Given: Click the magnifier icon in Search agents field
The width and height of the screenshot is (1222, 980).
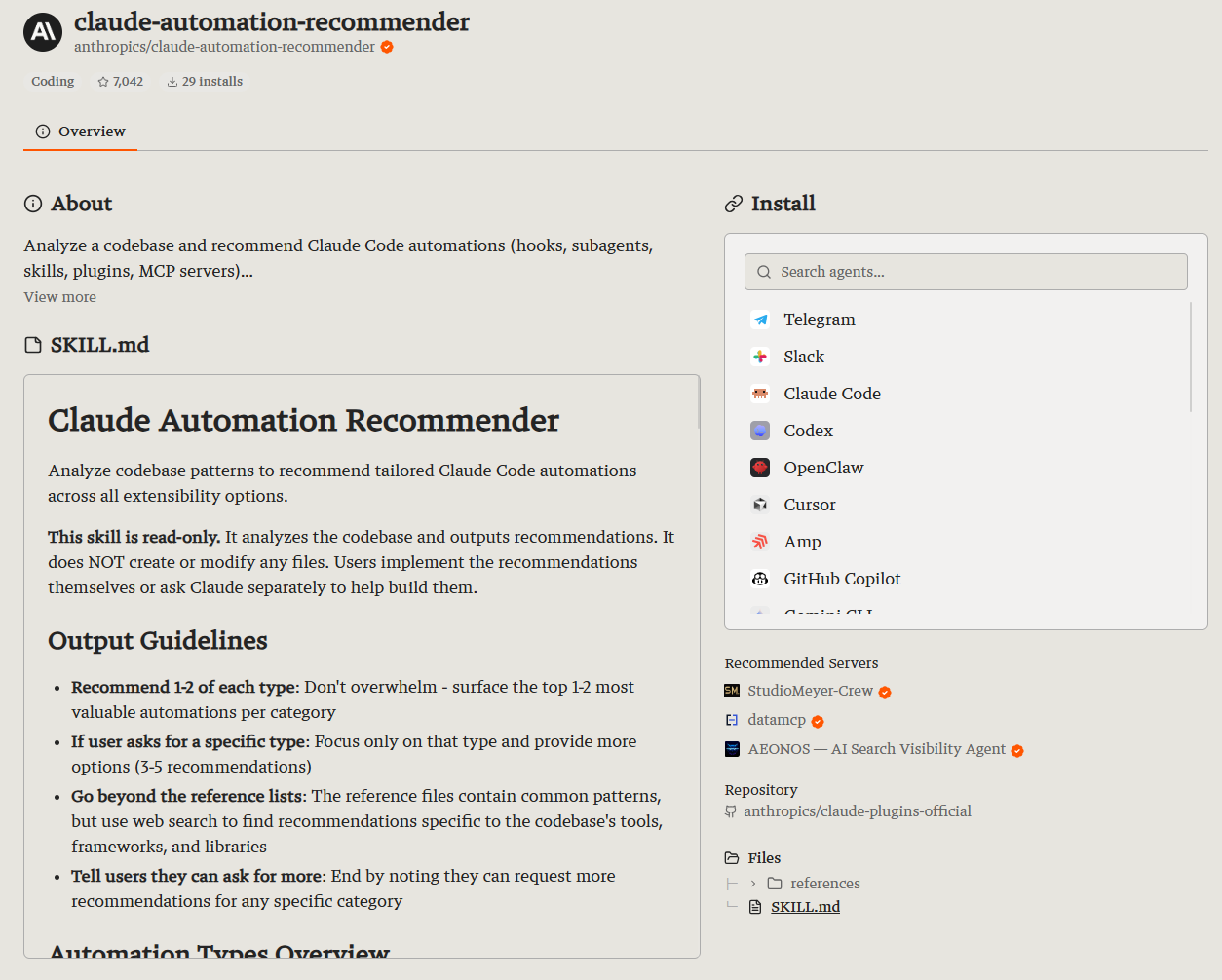Looking at the screenshot, I should tap(764, 272).
